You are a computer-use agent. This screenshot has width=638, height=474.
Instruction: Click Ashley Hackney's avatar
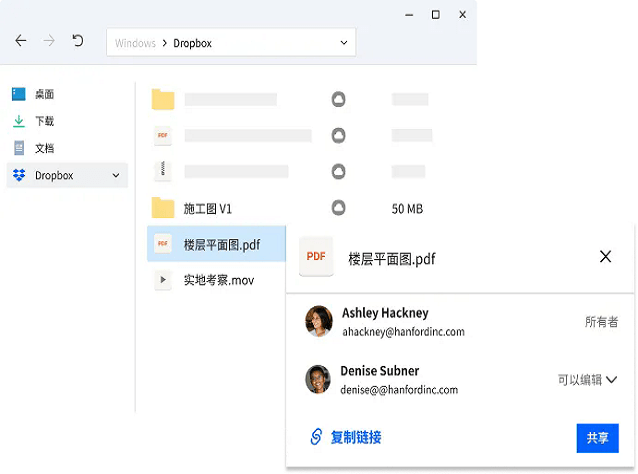coord(319,321)
